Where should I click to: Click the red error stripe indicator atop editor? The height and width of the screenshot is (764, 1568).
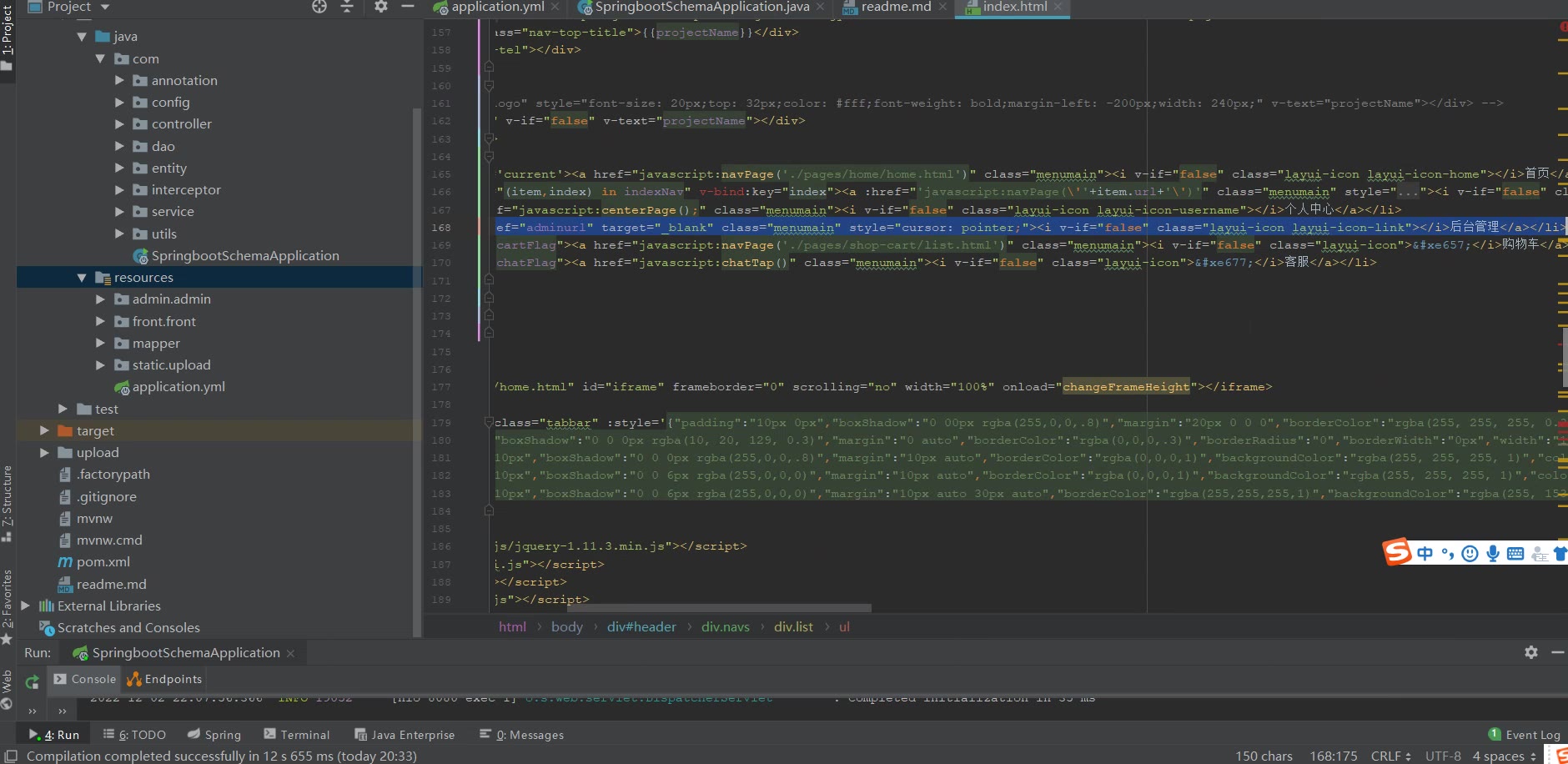1563,28
